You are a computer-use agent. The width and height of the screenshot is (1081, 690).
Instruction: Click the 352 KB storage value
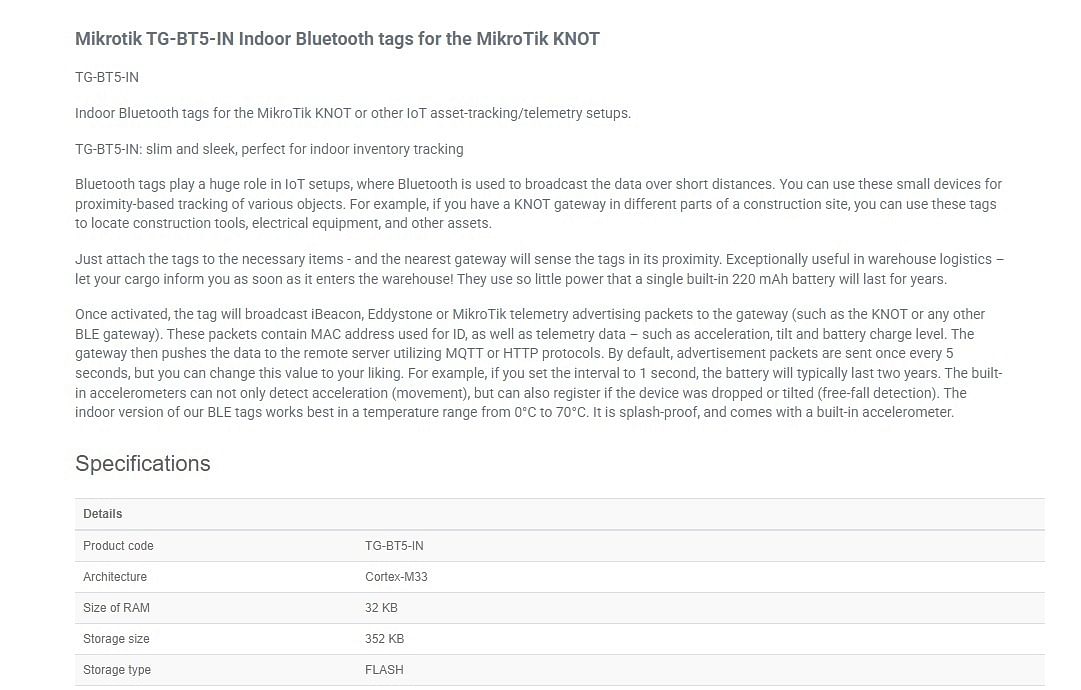click(x=385, y=639)
